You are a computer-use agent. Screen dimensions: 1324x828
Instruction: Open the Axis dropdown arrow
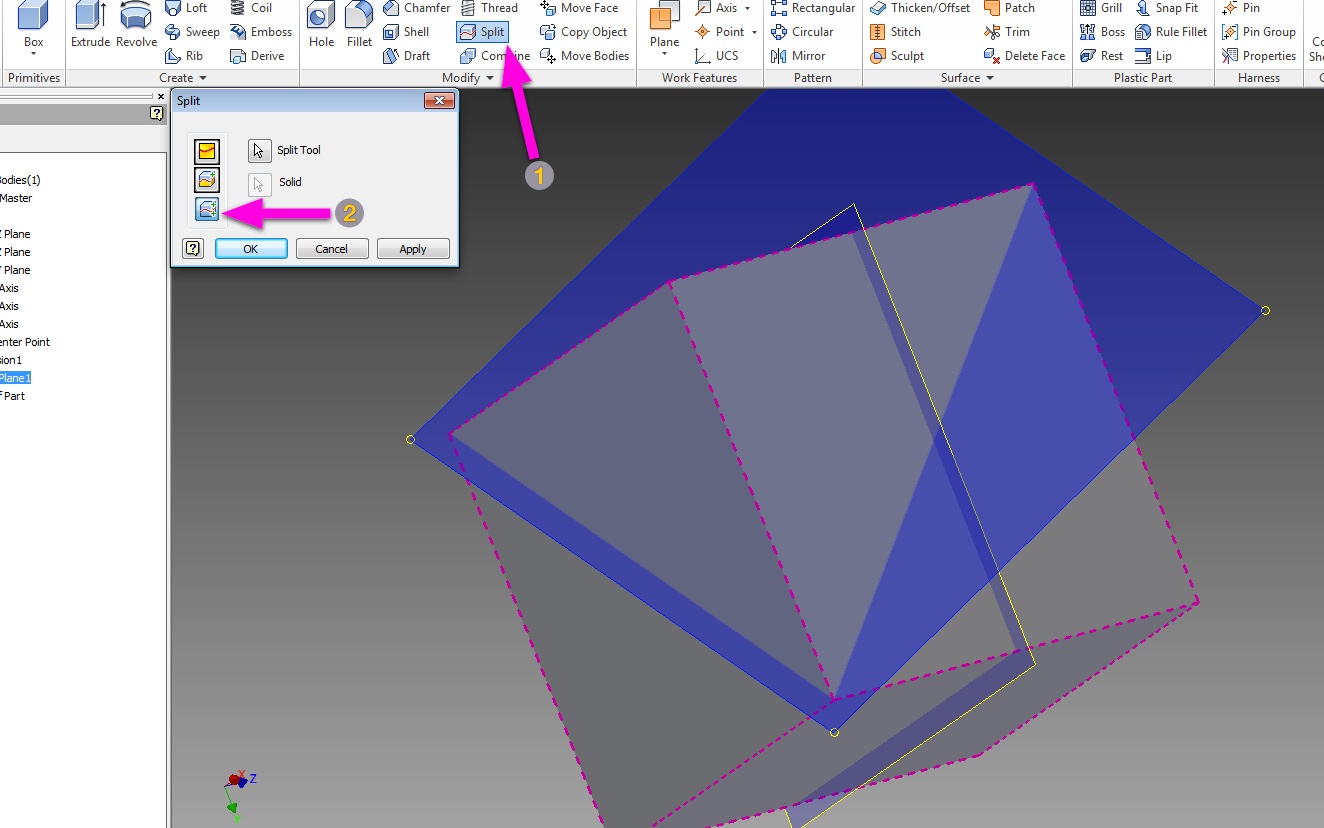click(x=747, y=8)
